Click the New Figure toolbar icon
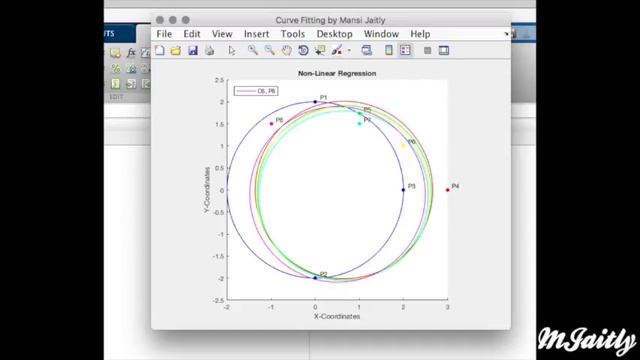640x360 pixels. (160, 50)
